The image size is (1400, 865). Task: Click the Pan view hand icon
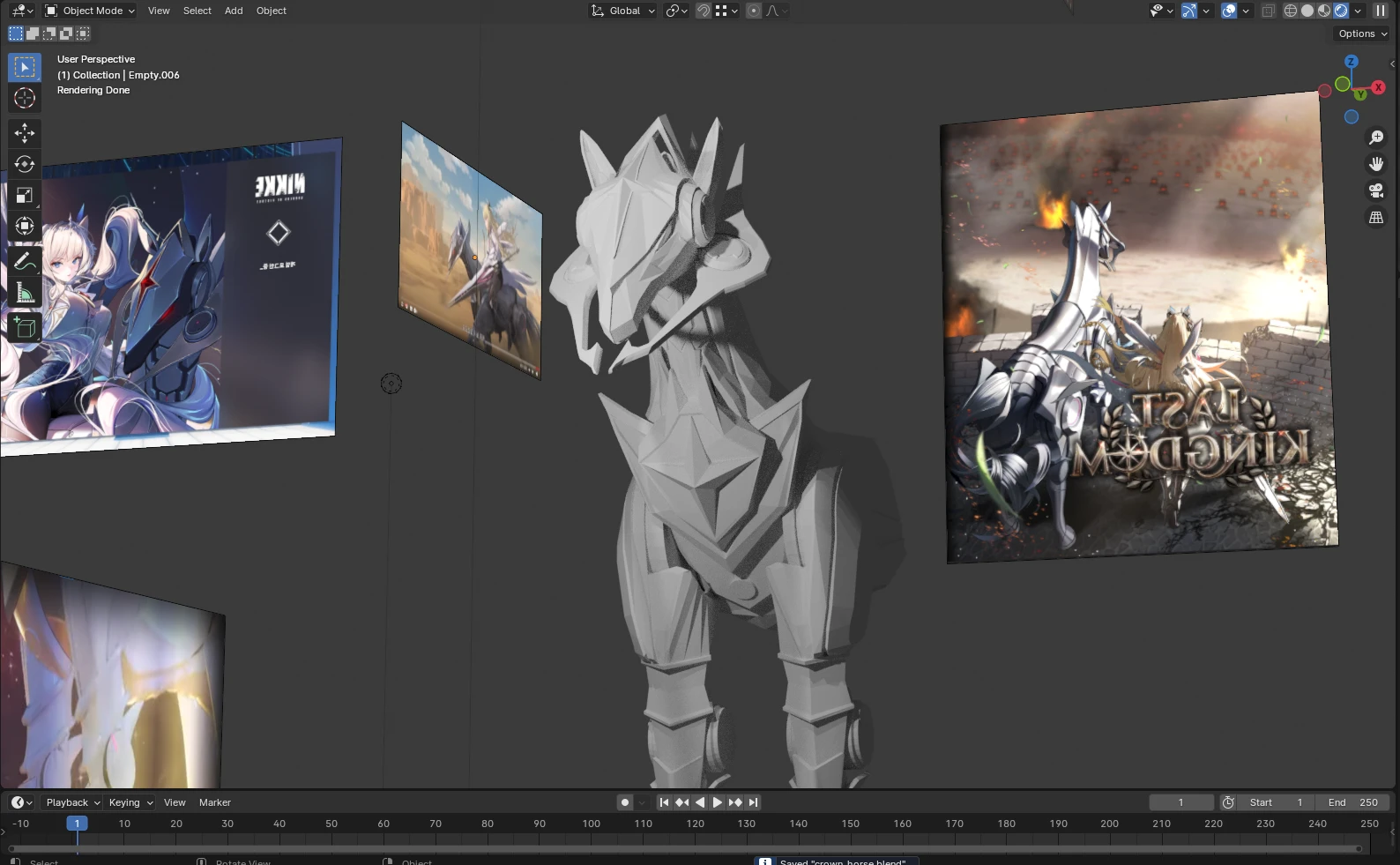1375,164
